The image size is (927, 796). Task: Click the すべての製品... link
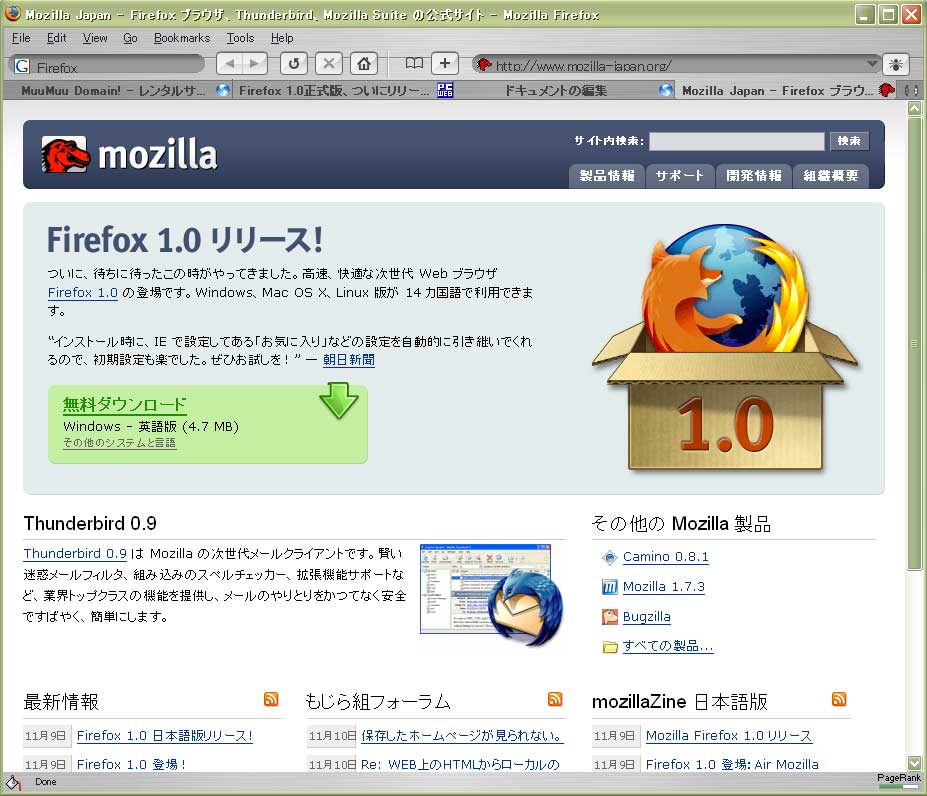click(x=668, y=646)
